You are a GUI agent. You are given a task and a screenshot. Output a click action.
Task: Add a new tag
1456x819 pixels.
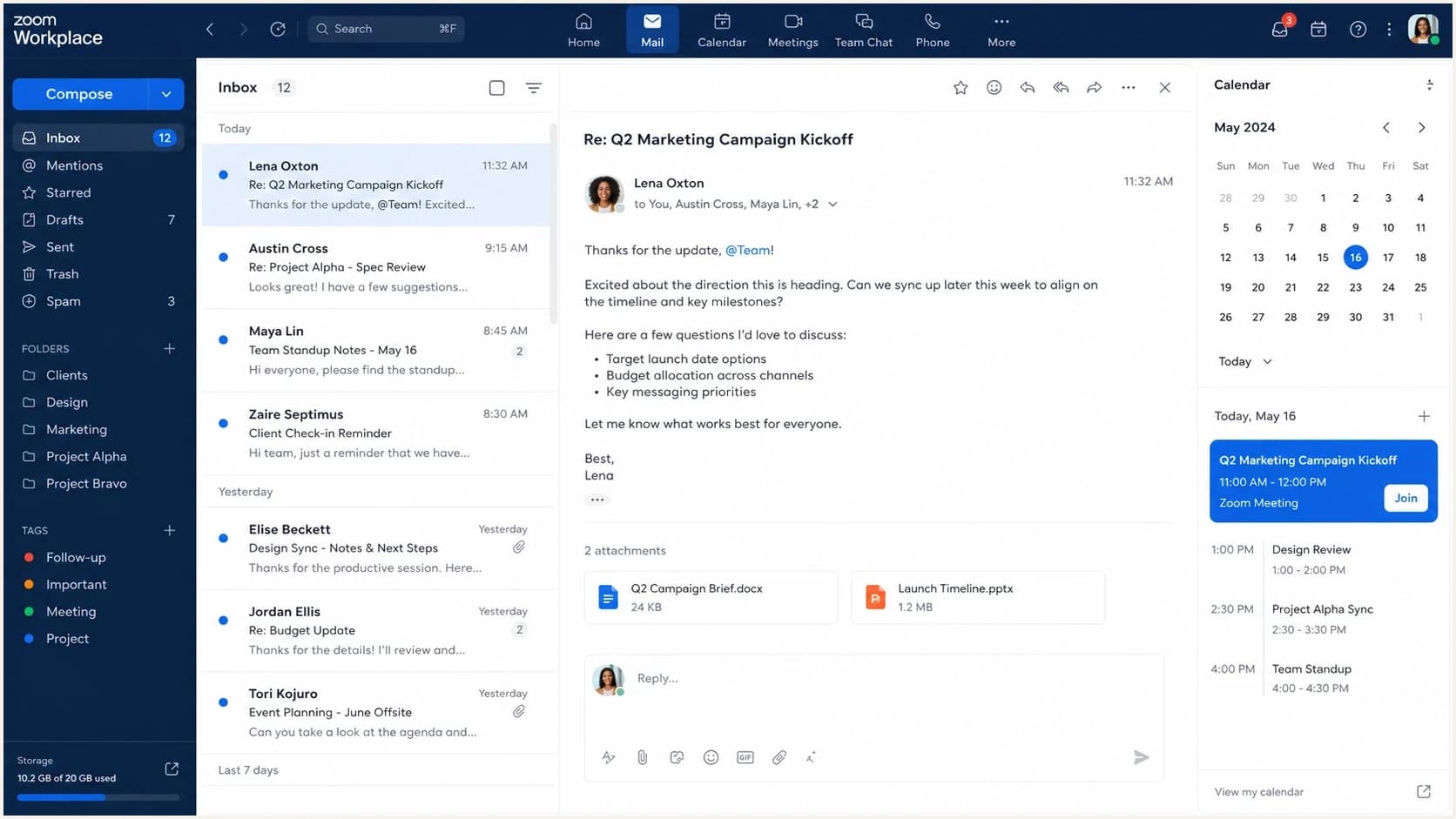click(170, 530)
